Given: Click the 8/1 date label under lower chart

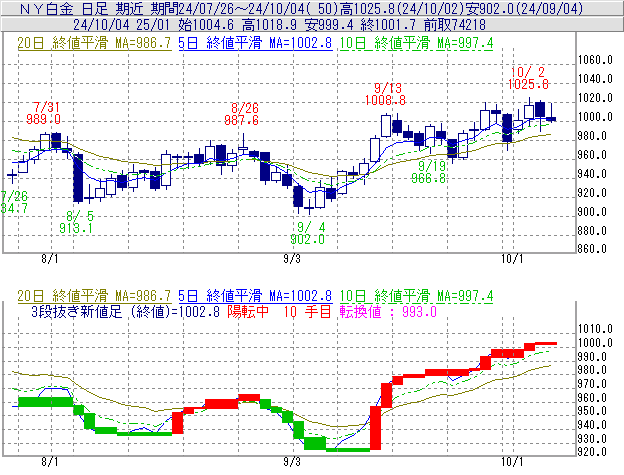Looking at the screenshot, I should pyautogui.click(x=50, y=462).
